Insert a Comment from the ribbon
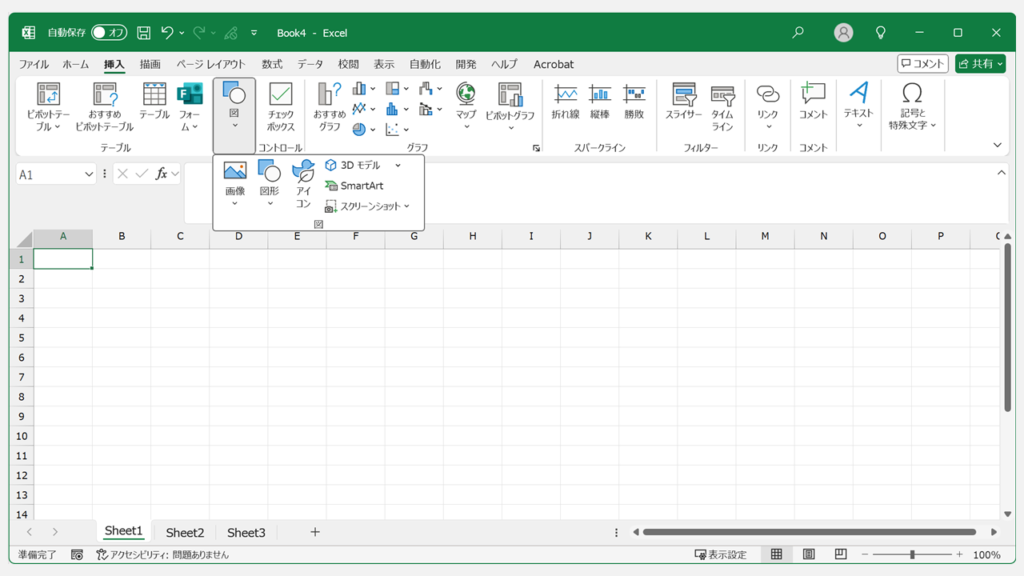 click(813, 101)
